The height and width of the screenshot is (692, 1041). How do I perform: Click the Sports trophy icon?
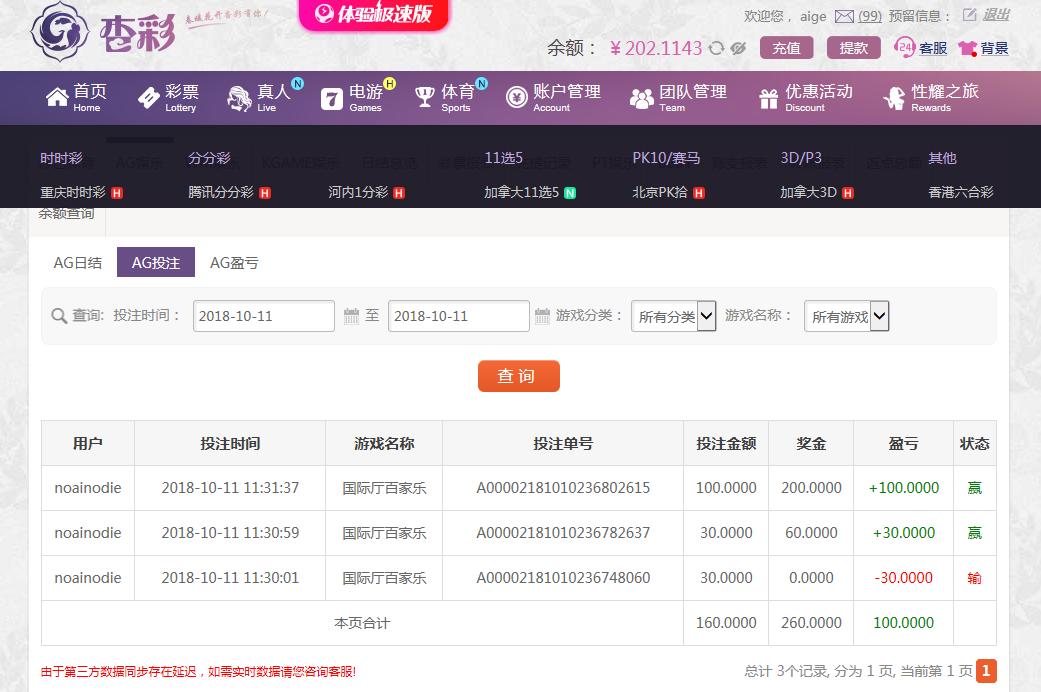[425, 98]
